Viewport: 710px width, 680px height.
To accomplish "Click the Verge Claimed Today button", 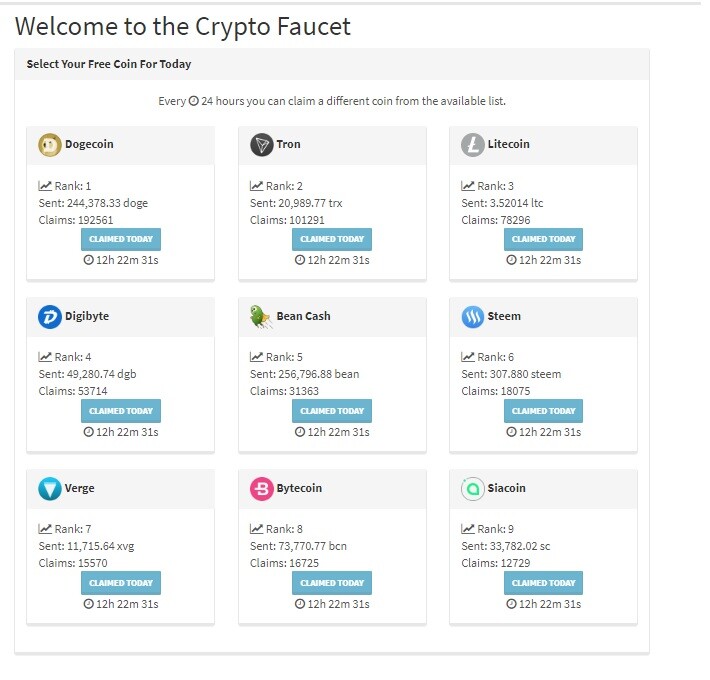I will pos(121,583).
